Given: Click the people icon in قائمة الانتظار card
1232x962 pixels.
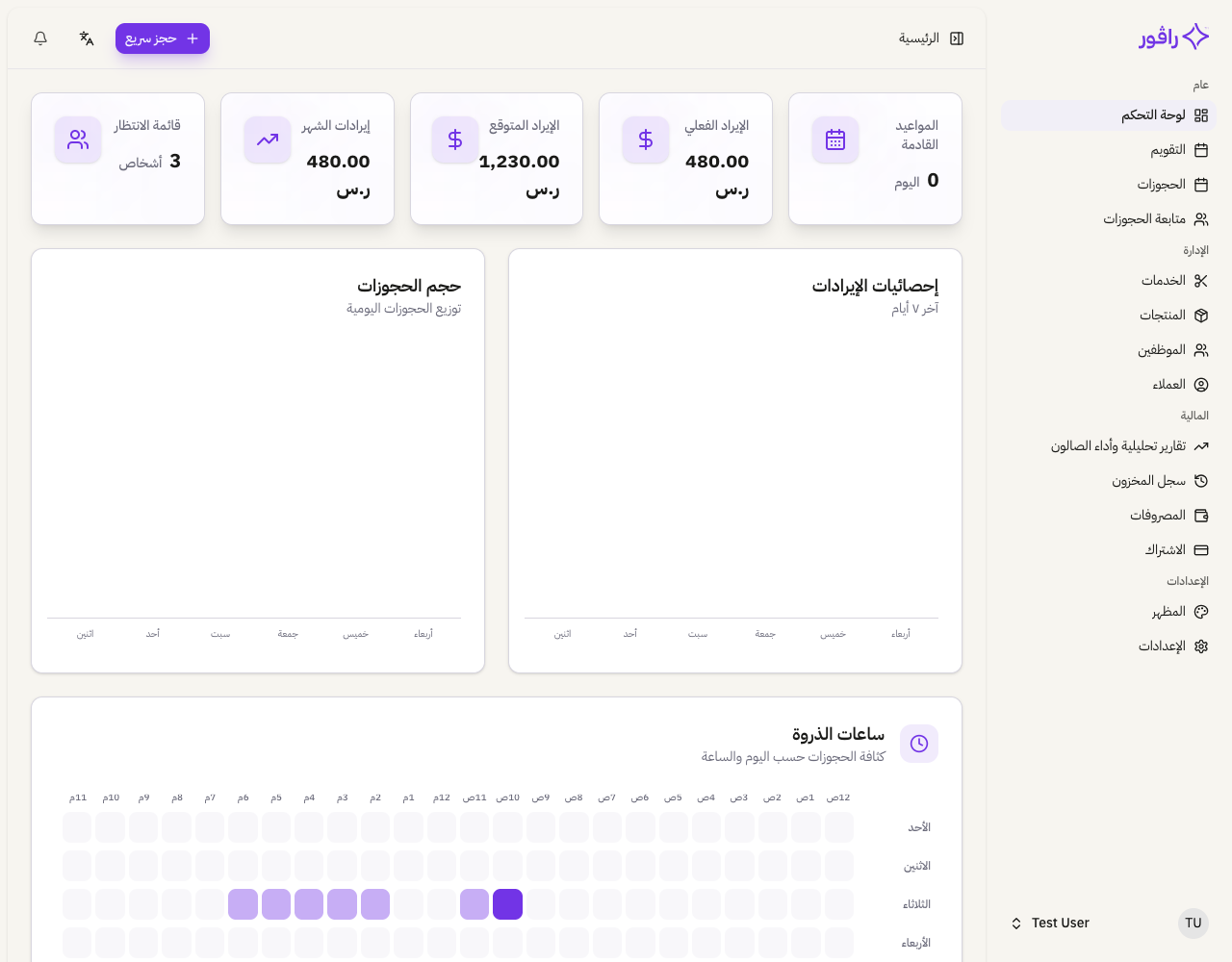Looking at the screenshot, I should click(78, 140).
